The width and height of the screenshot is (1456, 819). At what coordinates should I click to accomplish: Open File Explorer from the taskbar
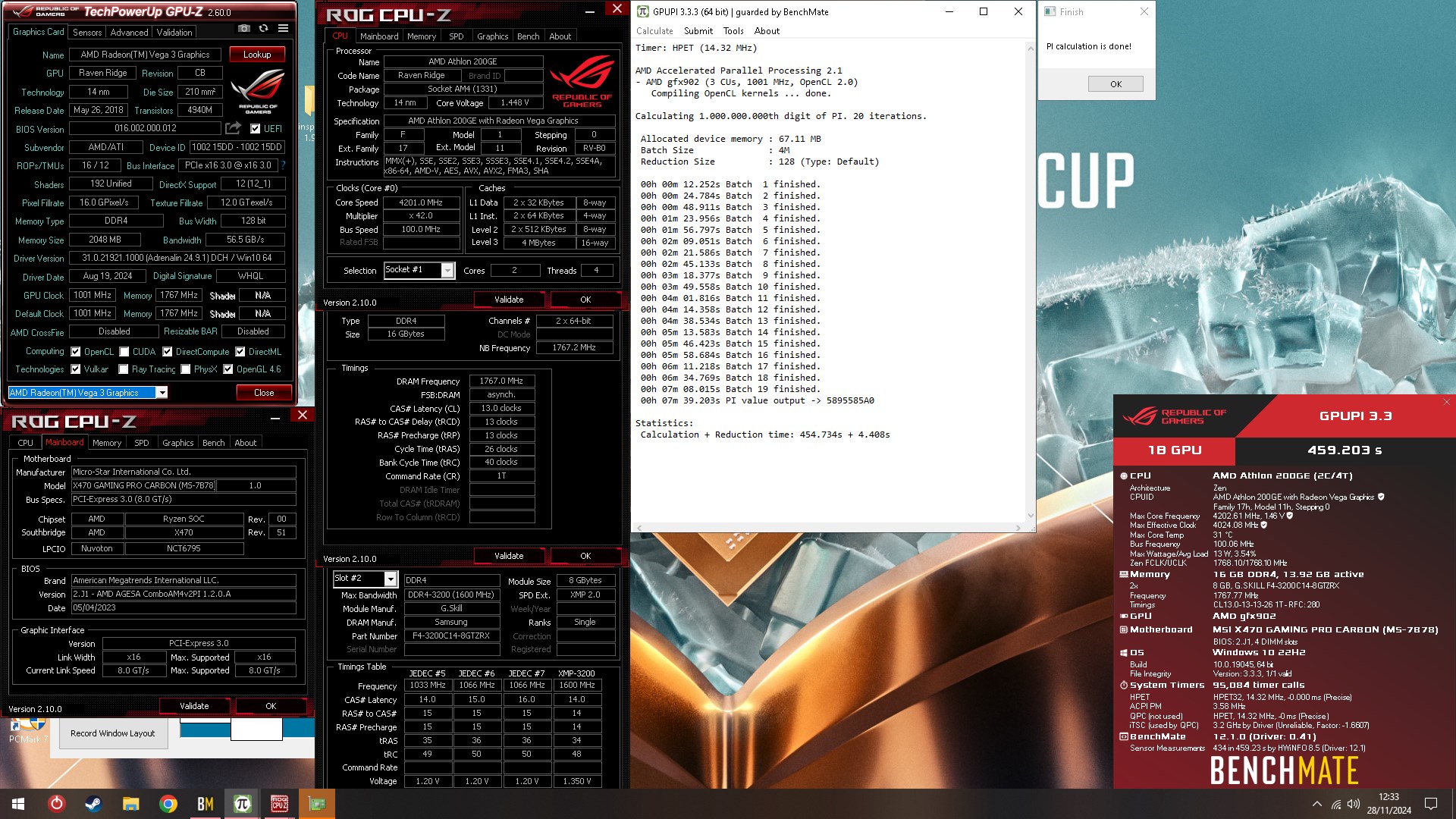130,804
